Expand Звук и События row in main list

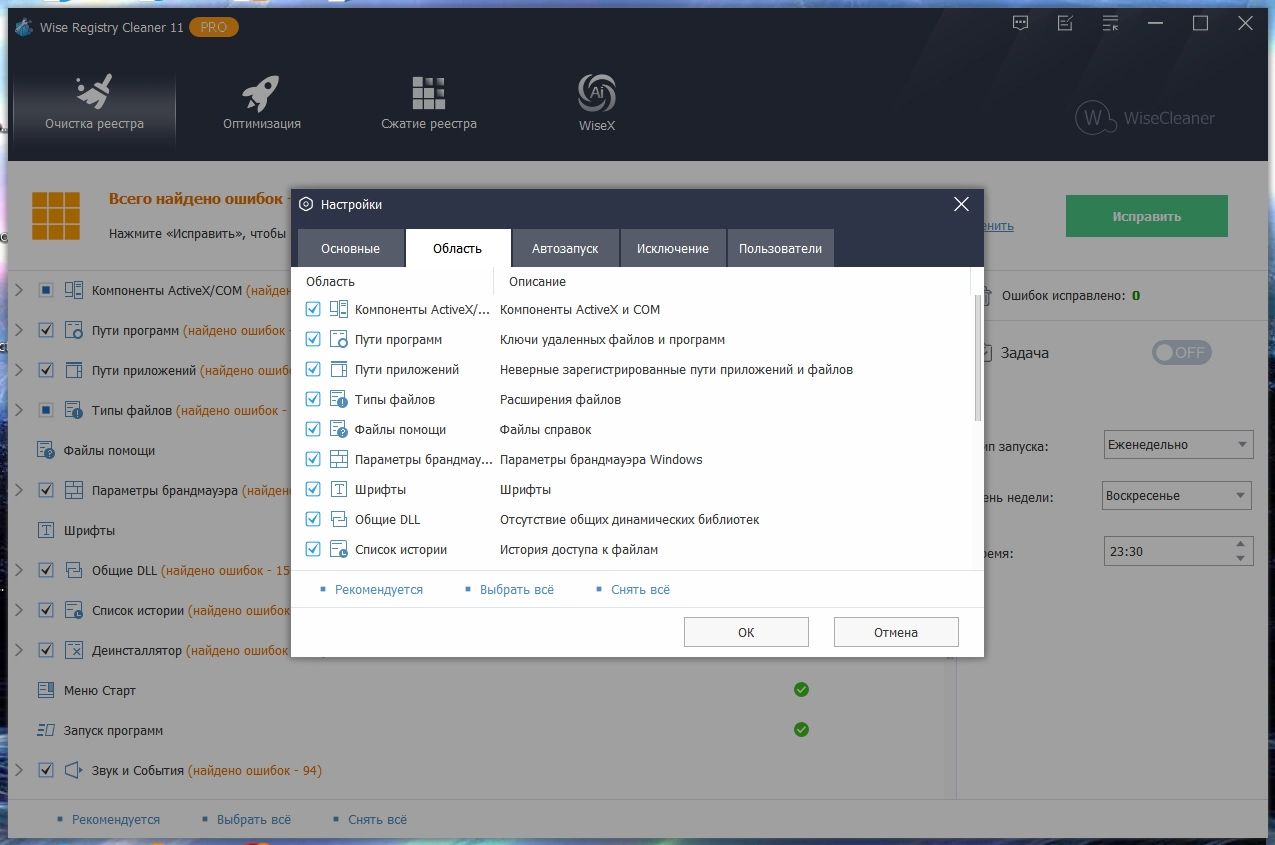(18, 770)
